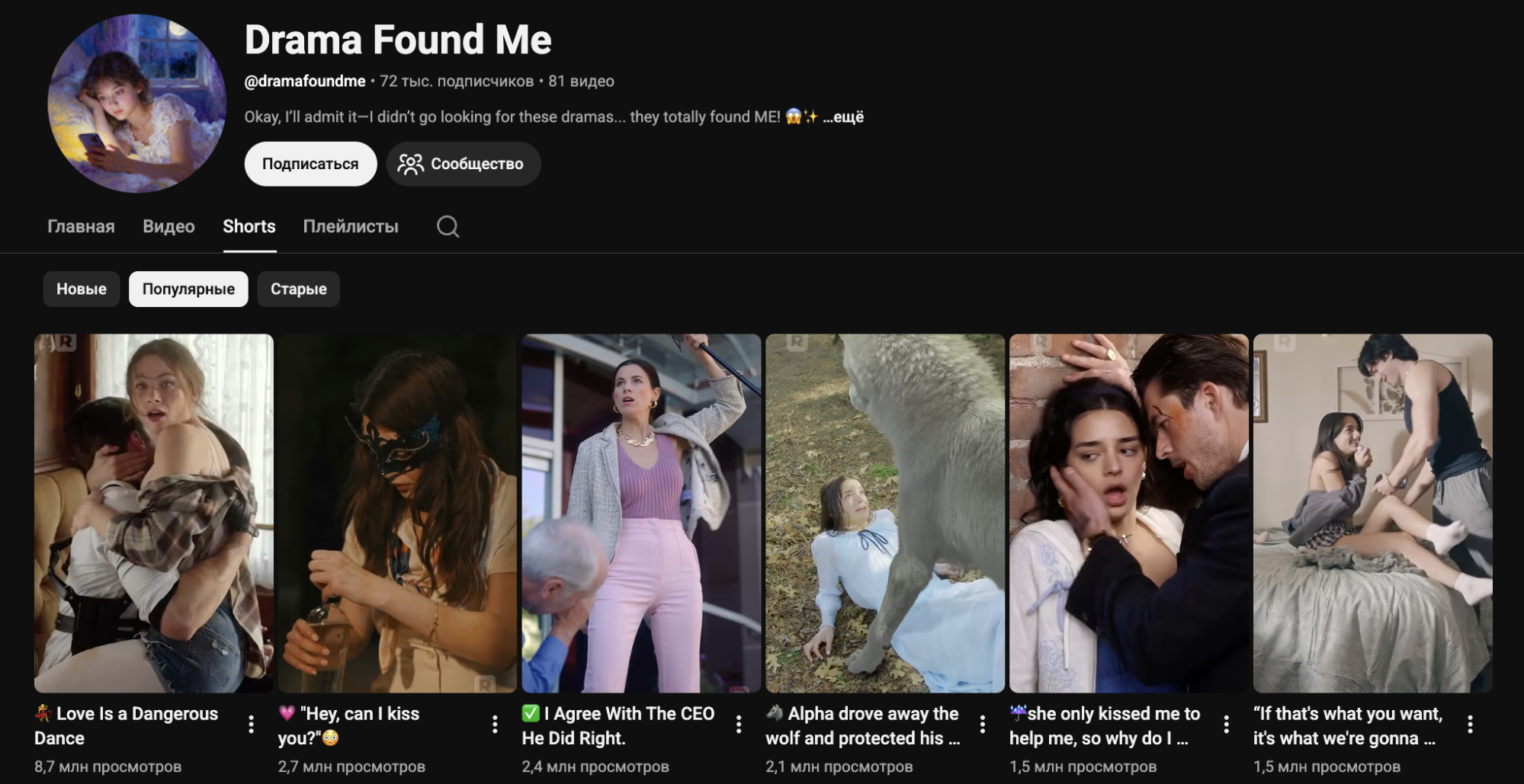Screen dimensions: 1524x784
Task: Switch to the Видео tab
Action: point(168,226)
